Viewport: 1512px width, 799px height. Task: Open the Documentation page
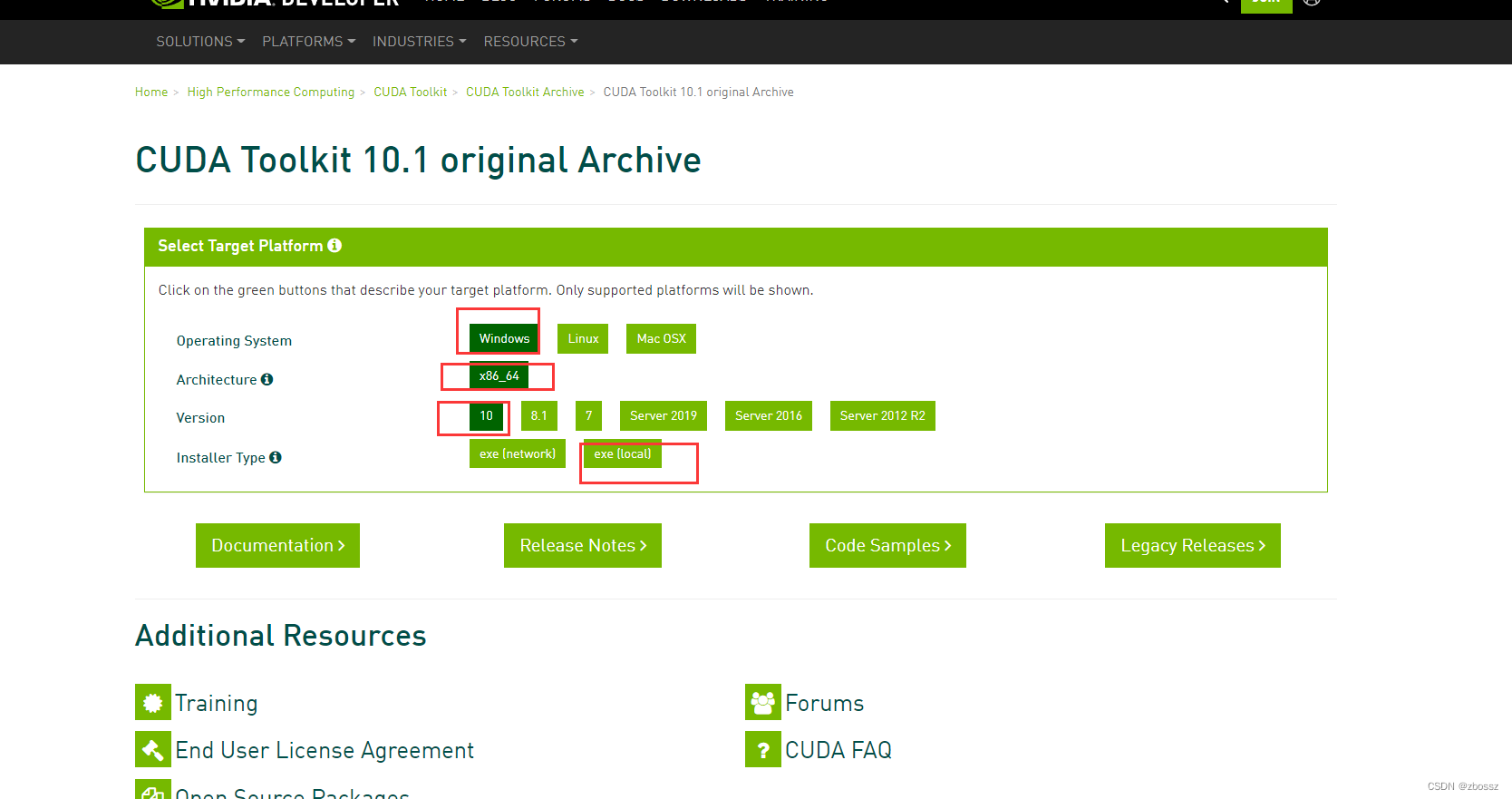277,545
